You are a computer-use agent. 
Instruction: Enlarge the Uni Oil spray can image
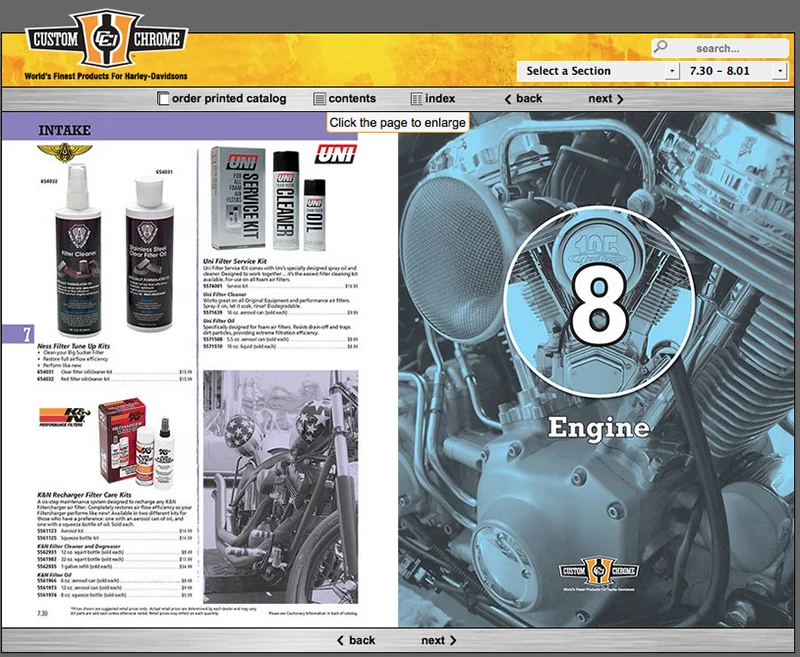click(314, 215)
